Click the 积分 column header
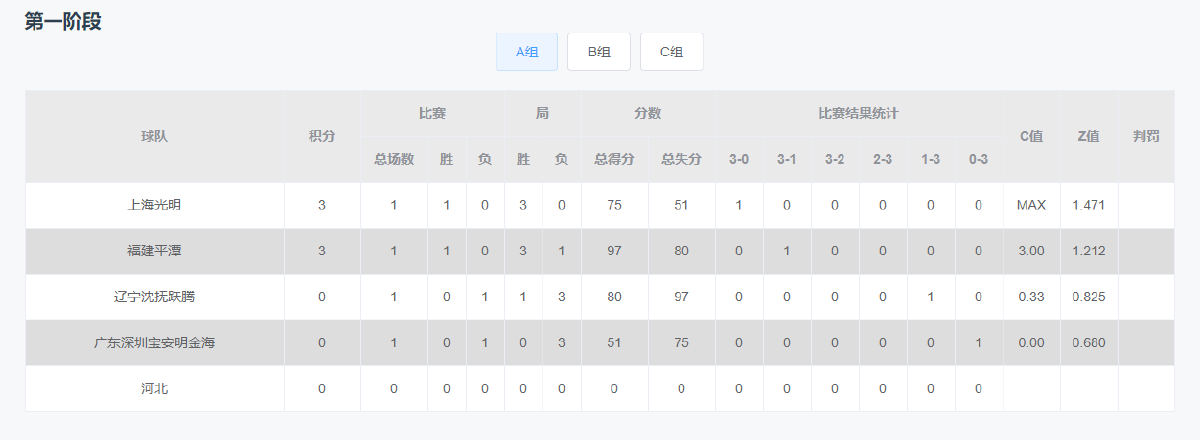The image size is (1200, 440). click(322, 137)
